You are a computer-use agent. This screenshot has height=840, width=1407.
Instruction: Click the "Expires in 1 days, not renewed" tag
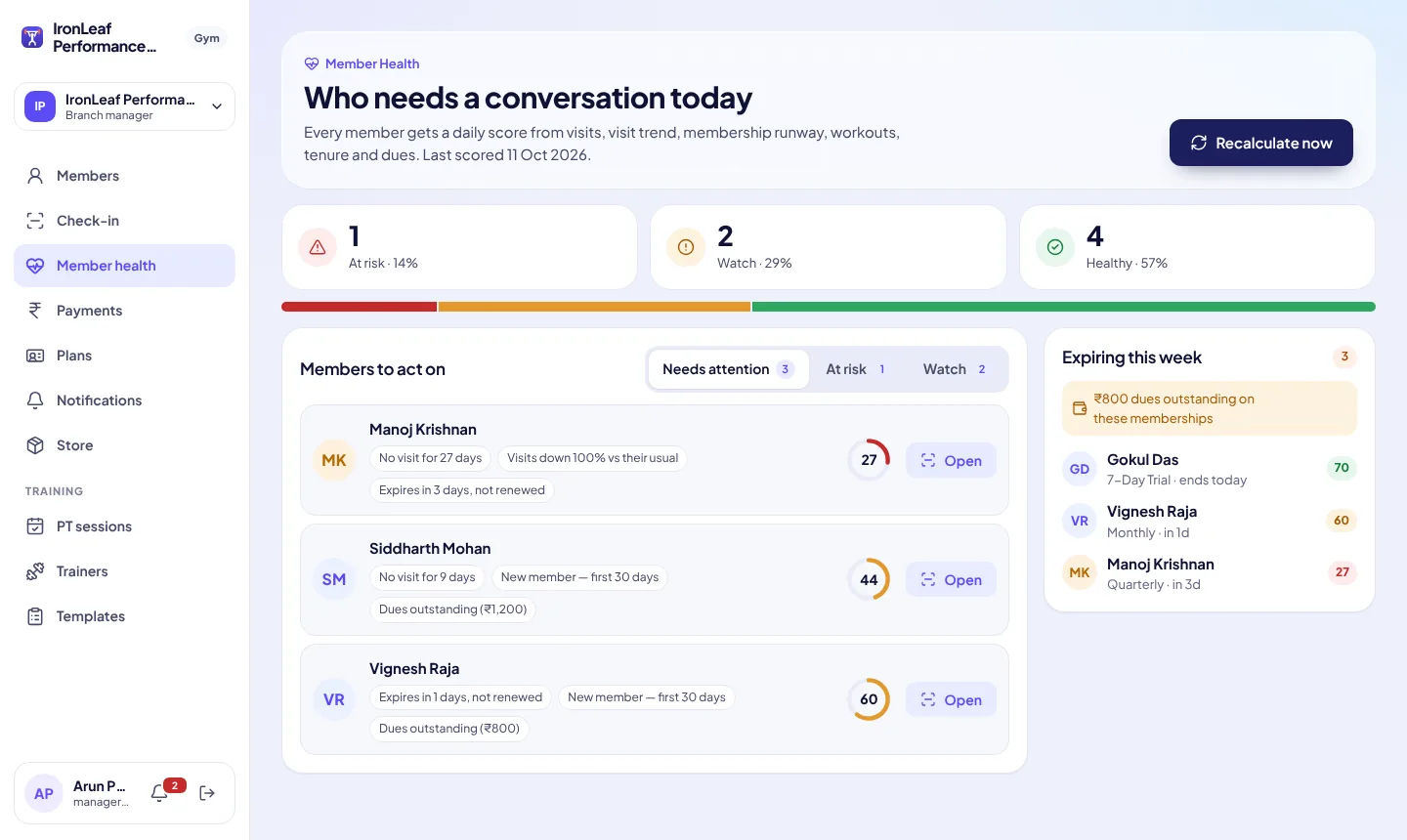click(x=460, y=697)
